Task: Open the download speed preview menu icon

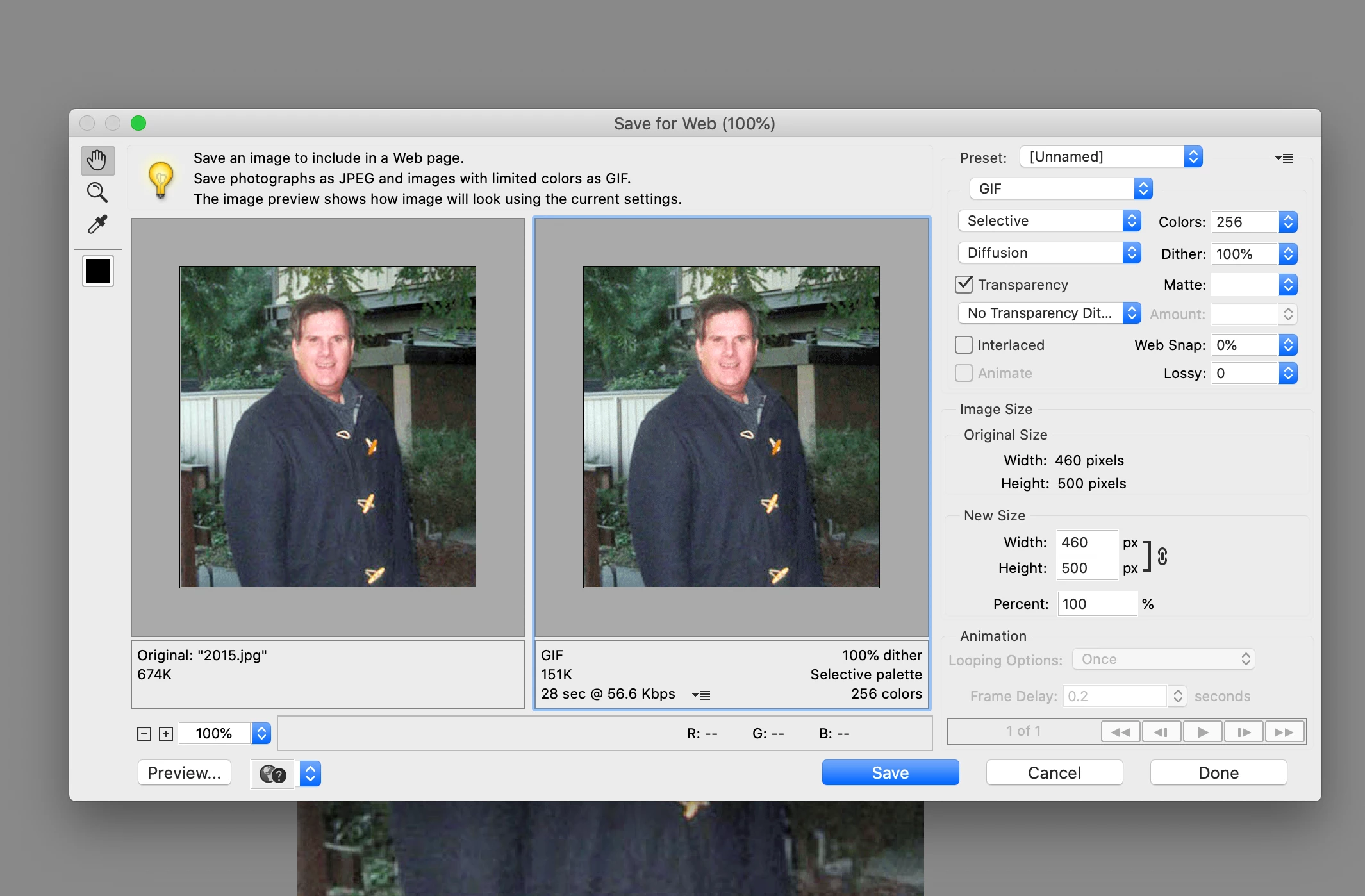Action: click(x=701, y=695)
